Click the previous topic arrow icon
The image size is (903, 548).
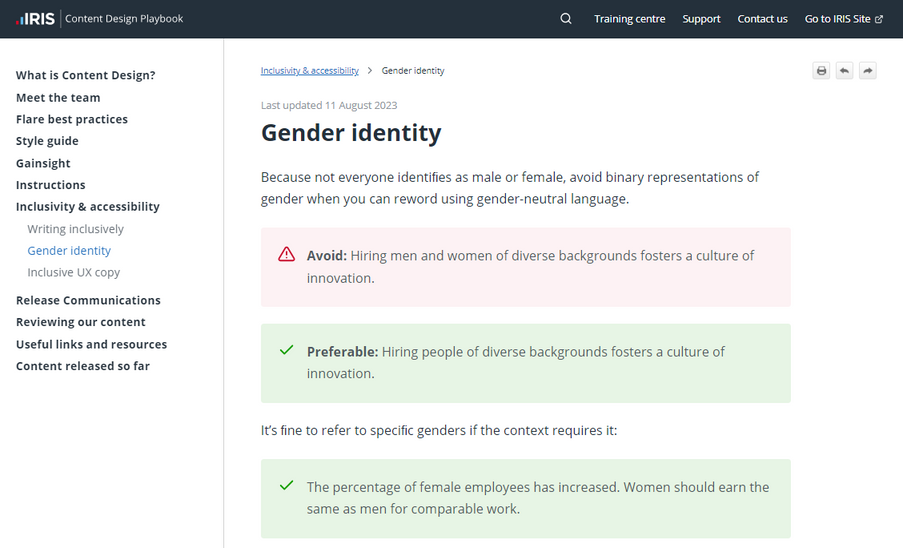pyautogui.click(x=845, y=71)
